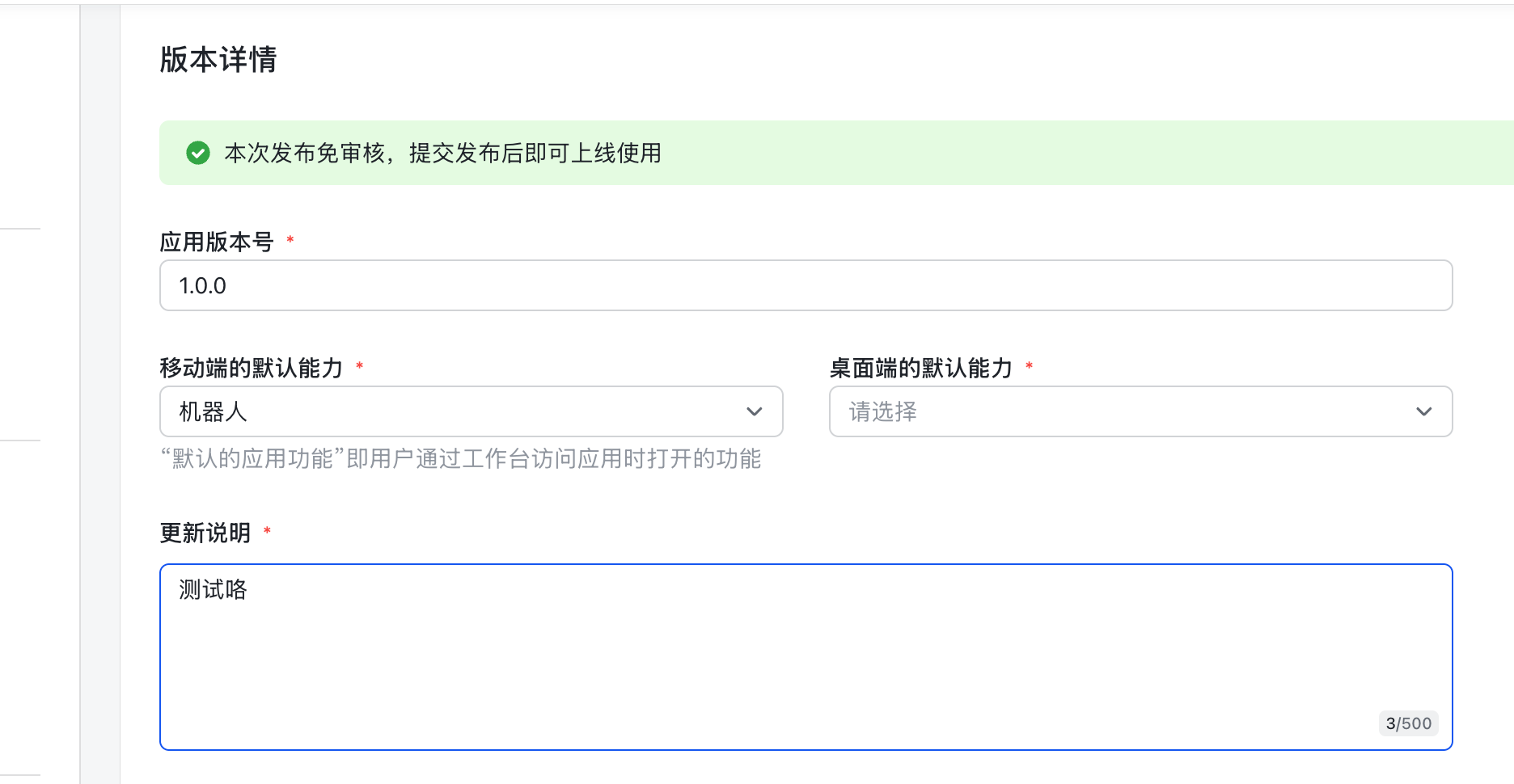Expand the 机器人 capability selector
The image size is (1514, 784).
click(471, 411)
